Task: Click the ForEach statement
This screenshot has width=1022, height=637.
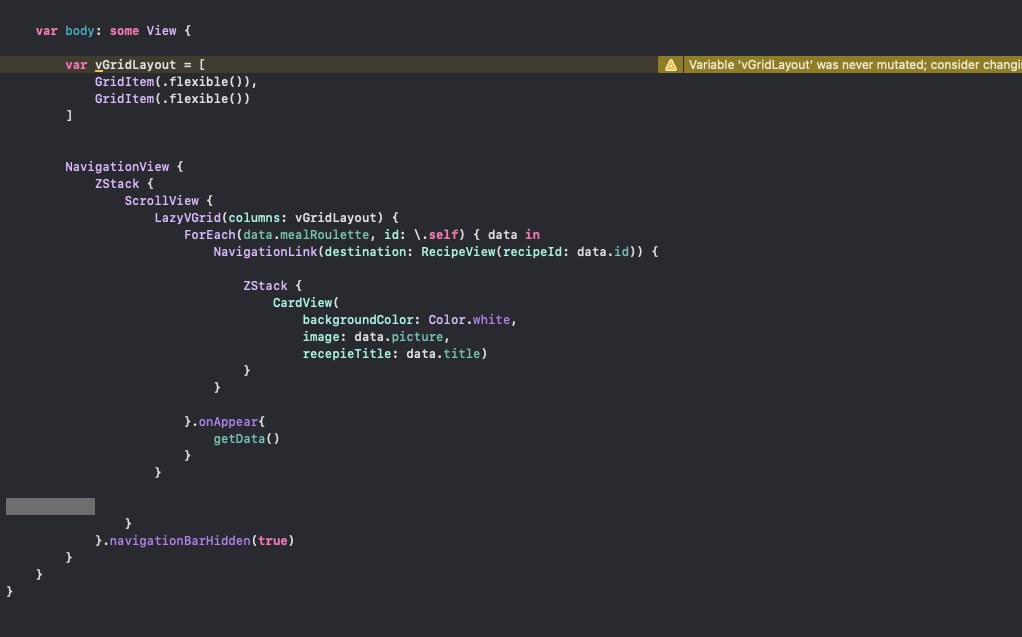Action: click(210, 235)
